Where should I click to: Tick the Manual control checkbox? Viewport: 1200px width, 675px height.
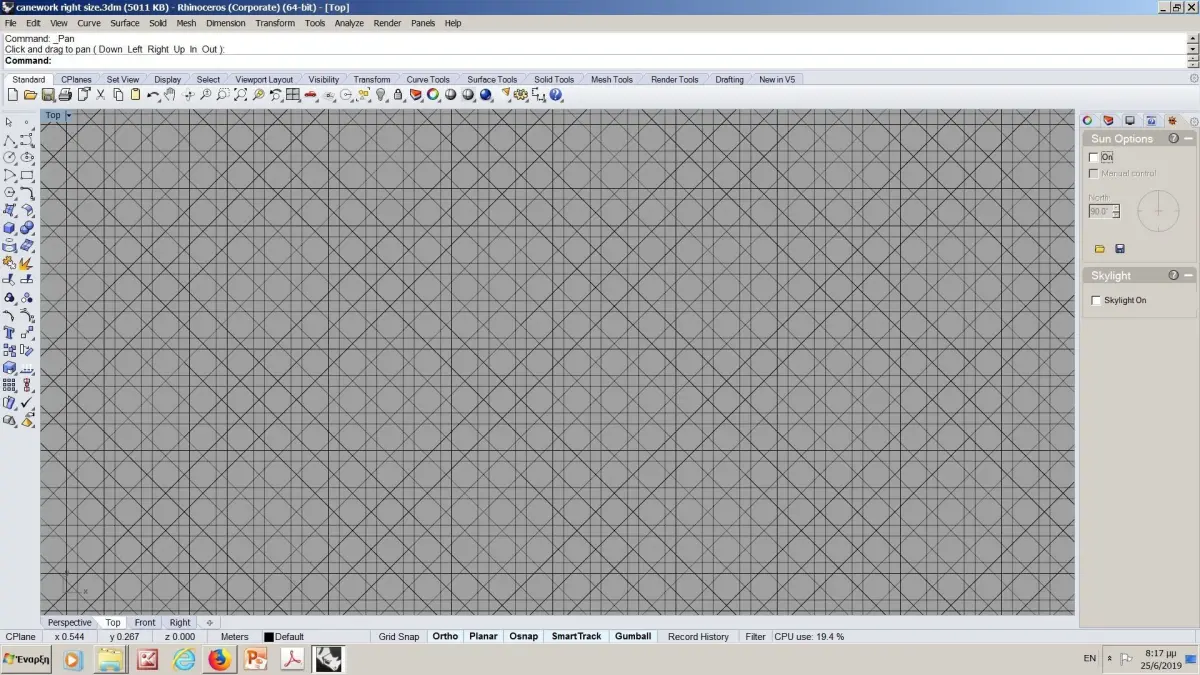coord(1094,173)
